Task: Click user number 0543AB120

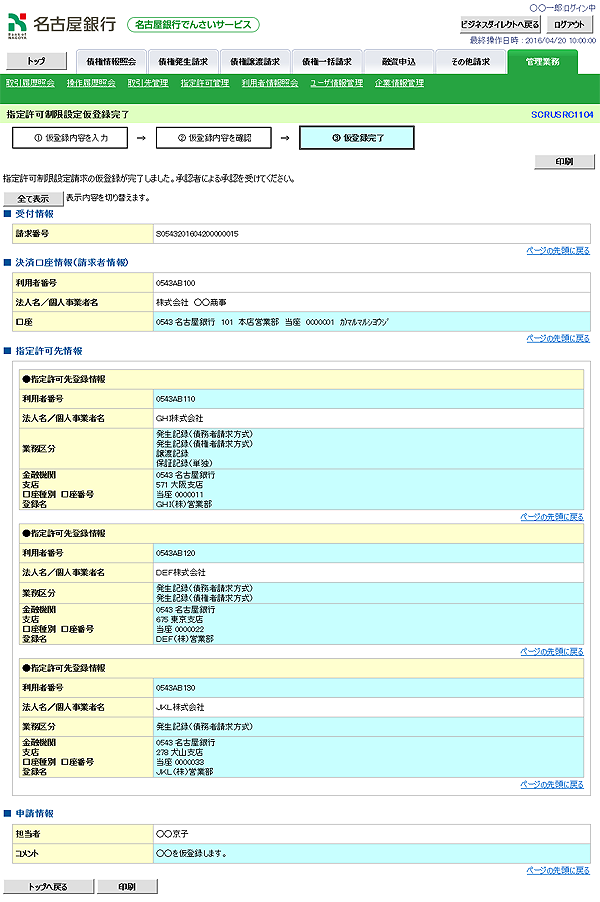Action: 175,553
